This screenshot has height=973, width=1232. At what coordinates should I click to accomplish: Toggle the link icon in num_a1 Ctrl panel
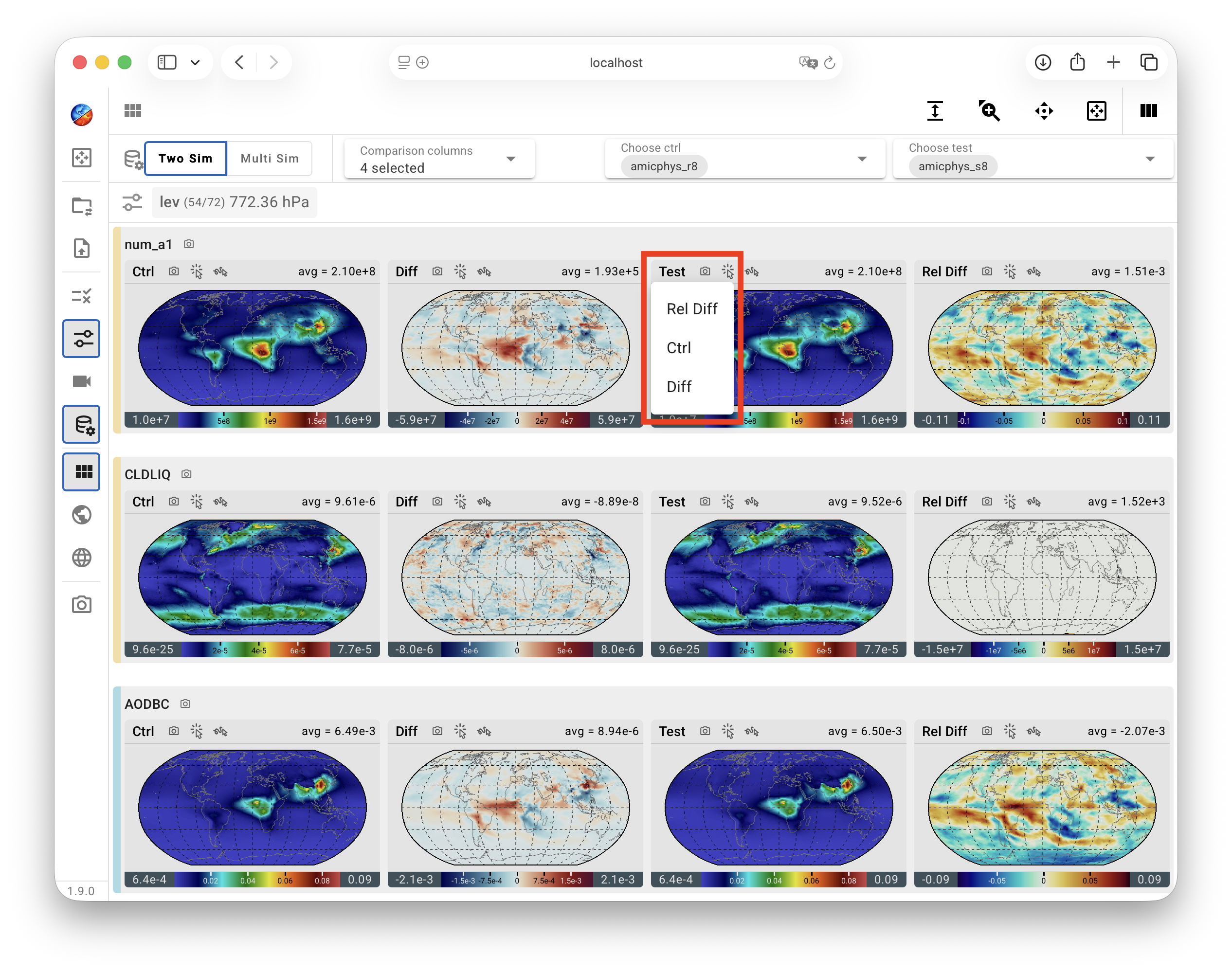coord(220,272)
